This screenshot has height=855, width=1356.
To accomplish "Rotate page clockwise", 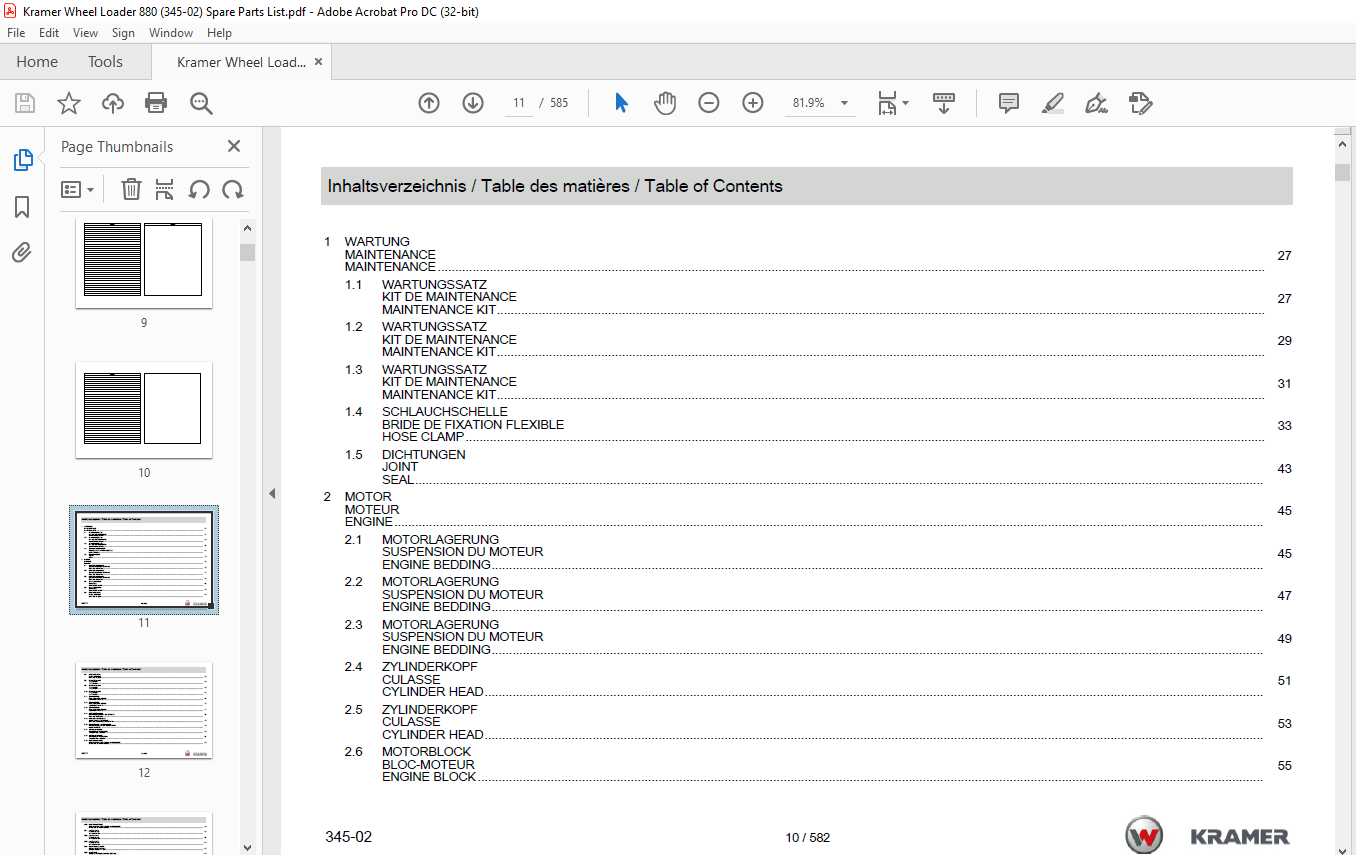I will (233, 189).
